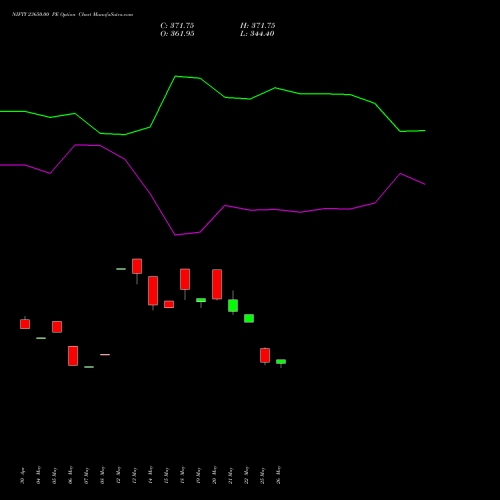Click the red candlestick for 25 May
This screenshot has height=500, width=500.
[x=265, y=355]
